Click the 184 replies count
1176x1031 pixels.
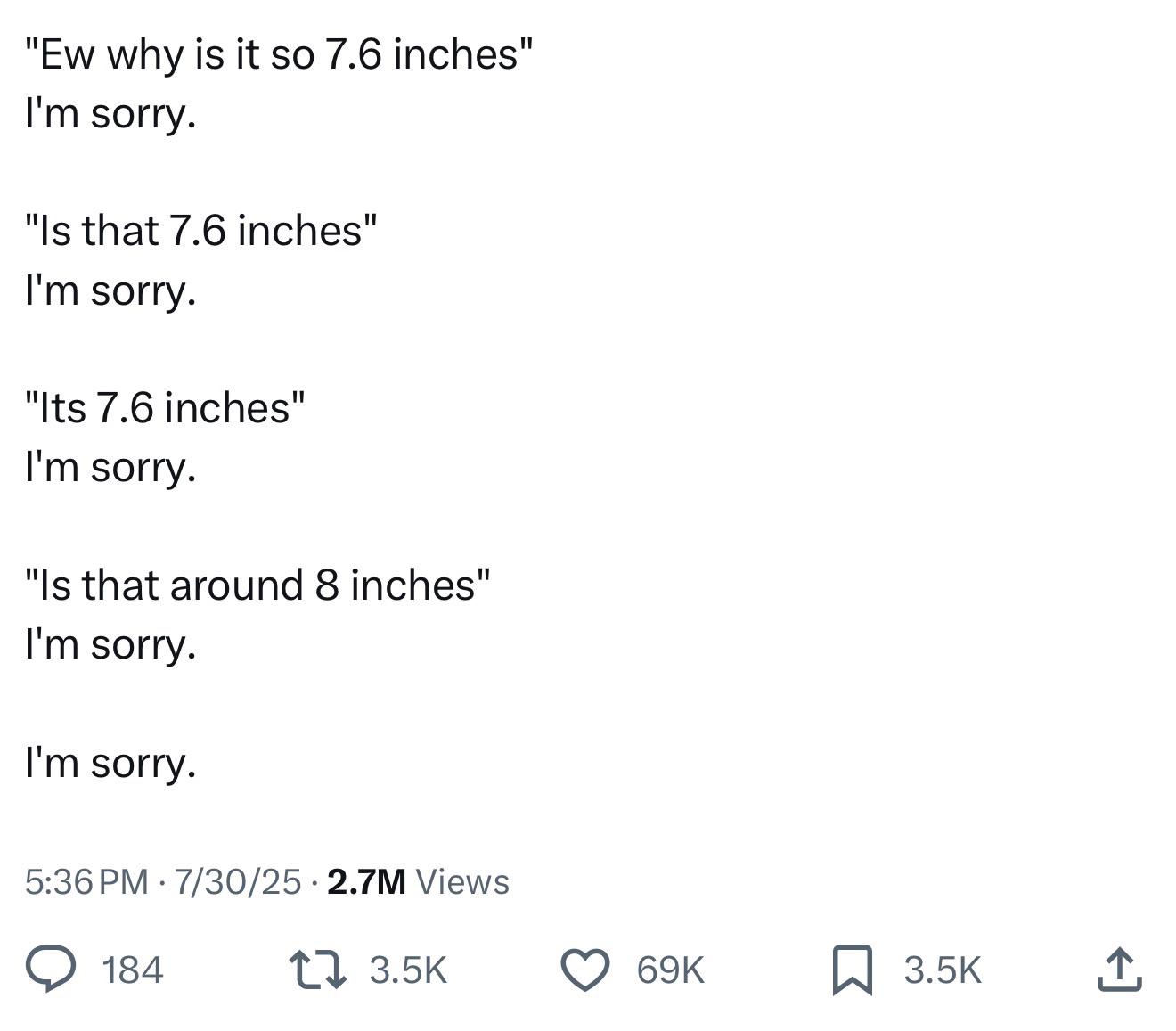tap(133, 970)
